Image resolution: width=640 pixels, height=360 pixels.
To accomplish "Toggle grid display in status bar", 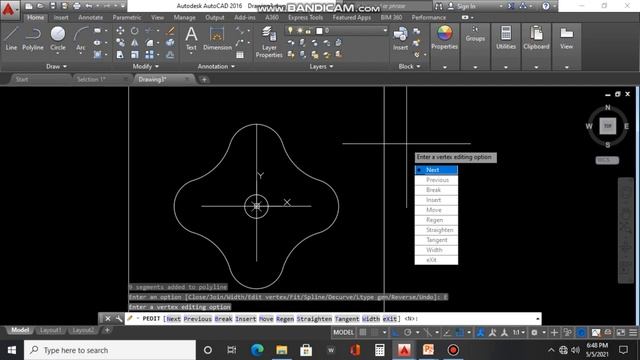I will coord(362,332).
